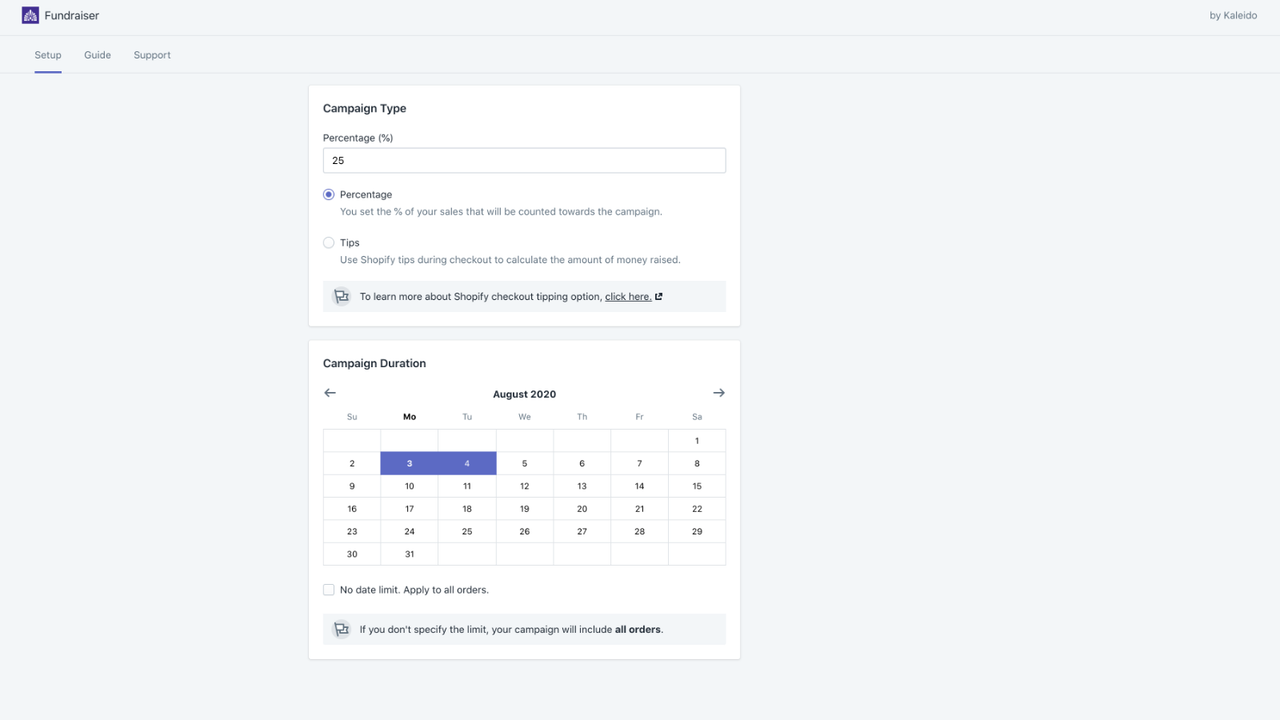Select the Tips radio button
Image resolution: width=1280 pixels, height=720 pixels.
coord(328,242)
